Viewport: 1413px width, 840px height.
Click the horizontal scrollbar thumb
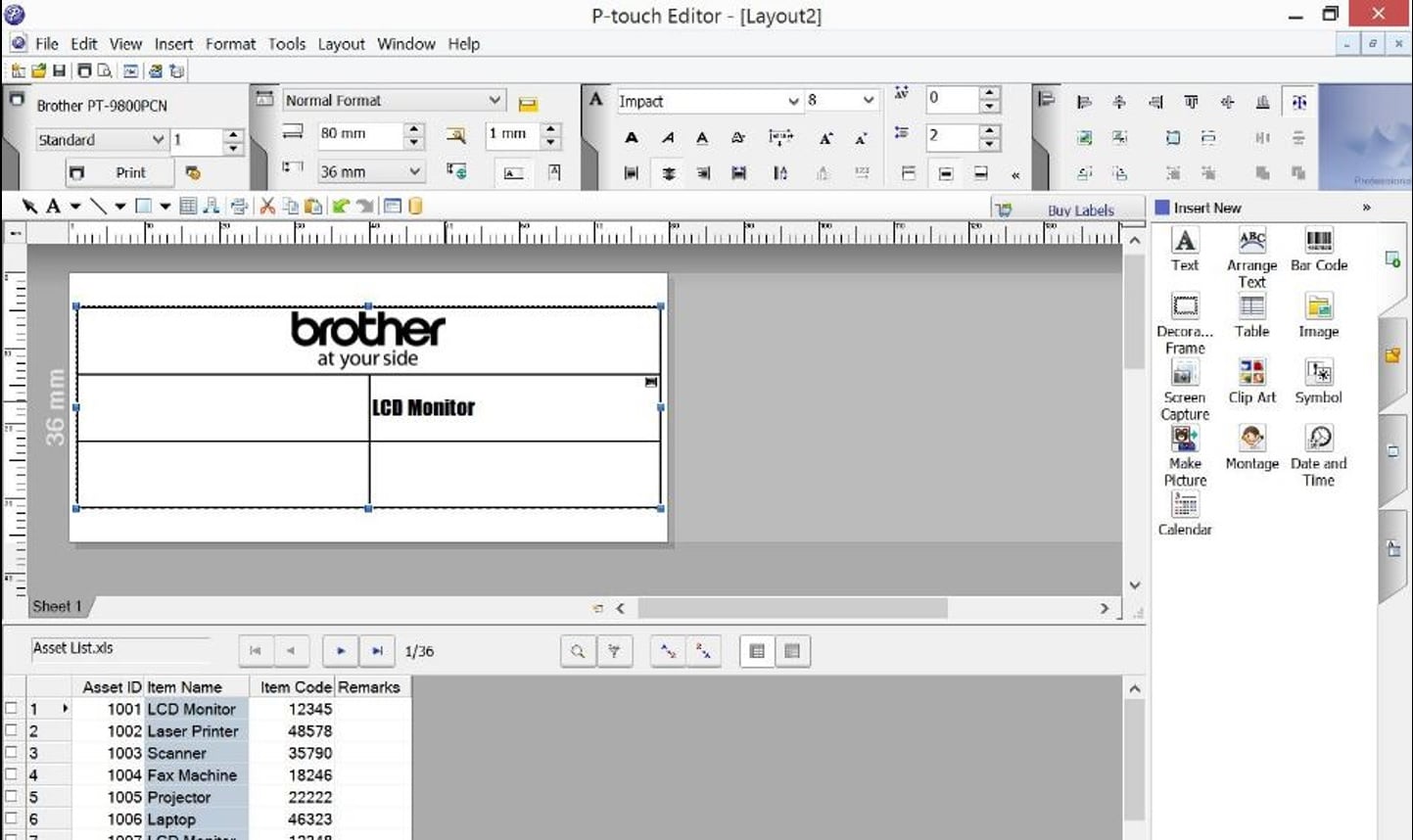[x=792, y=608]
